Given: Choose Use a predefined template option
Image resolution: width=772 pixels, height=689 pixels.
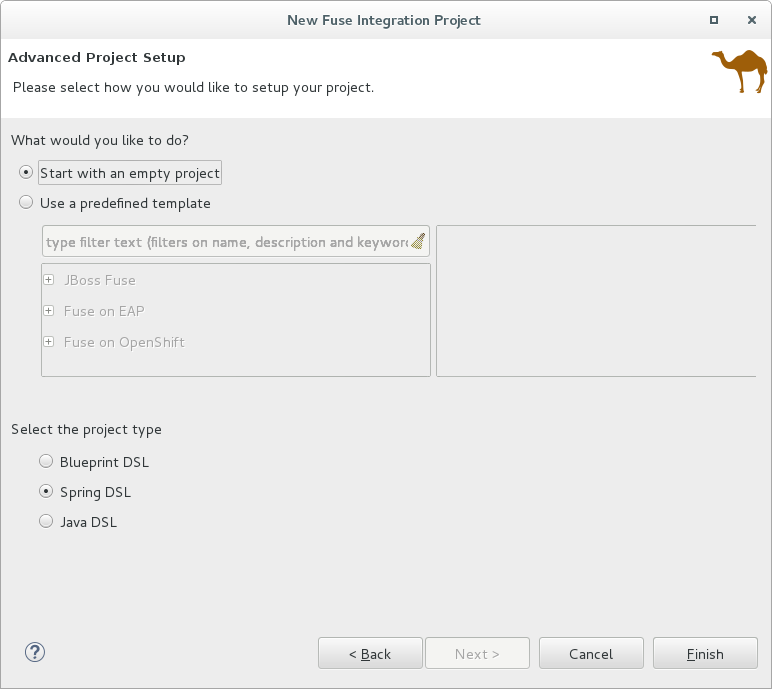Looking at the screenshot, I should 26,203.
